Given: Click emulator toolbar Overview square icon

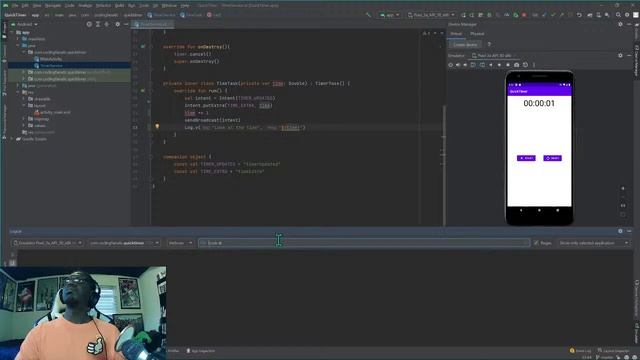Looking at the screenshot, I should (x=508, y=65).
